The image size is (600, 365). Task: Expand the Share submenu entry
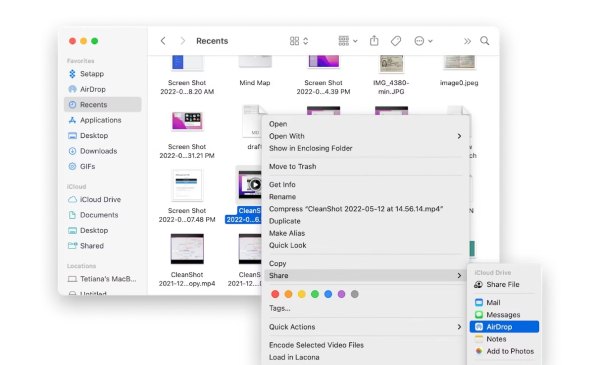tap(365, 275)
